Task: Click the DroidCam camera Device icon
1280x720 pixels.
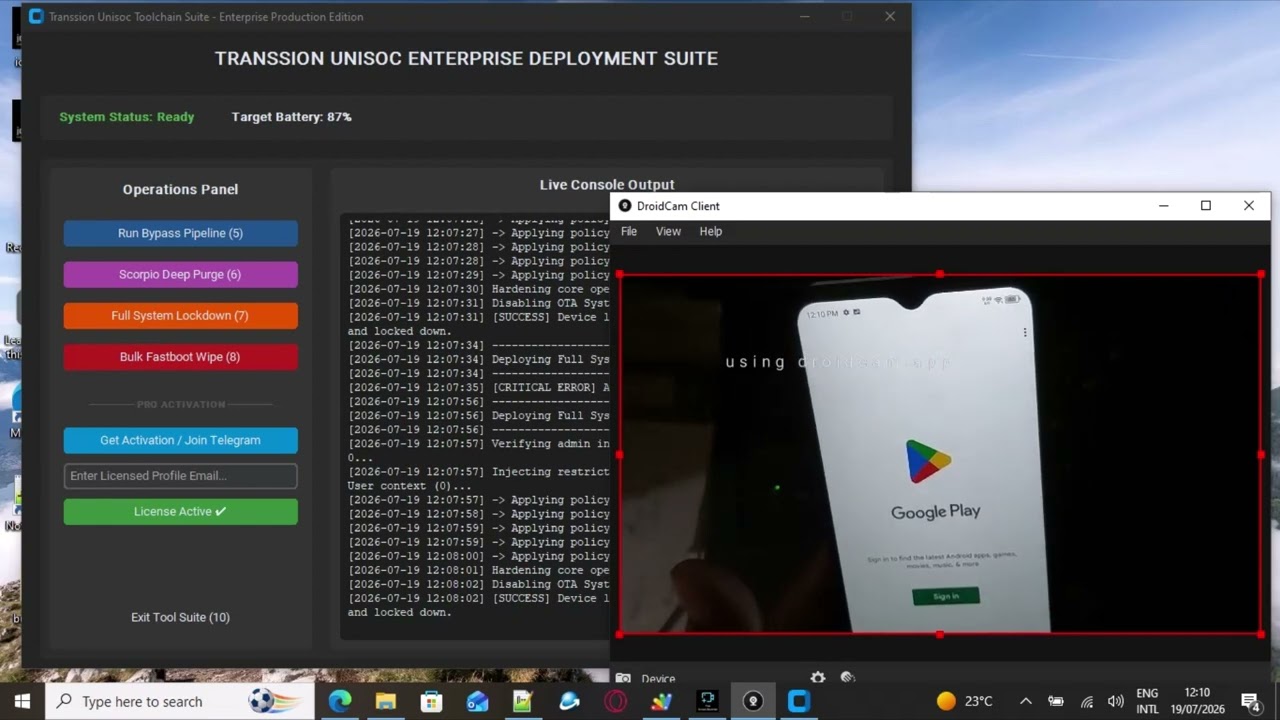Action: pyautogui.click(x=623, y=678)
